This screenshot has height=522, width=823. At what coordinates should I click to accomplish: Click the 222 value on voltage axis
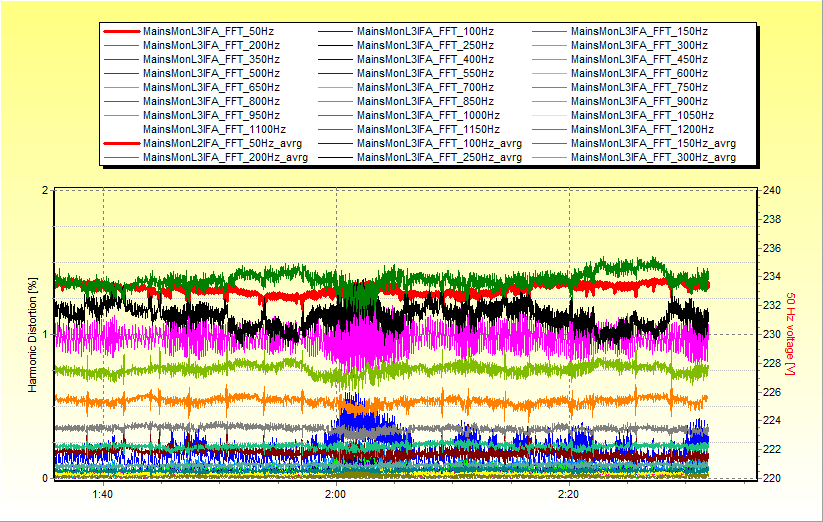pos(772,450)
